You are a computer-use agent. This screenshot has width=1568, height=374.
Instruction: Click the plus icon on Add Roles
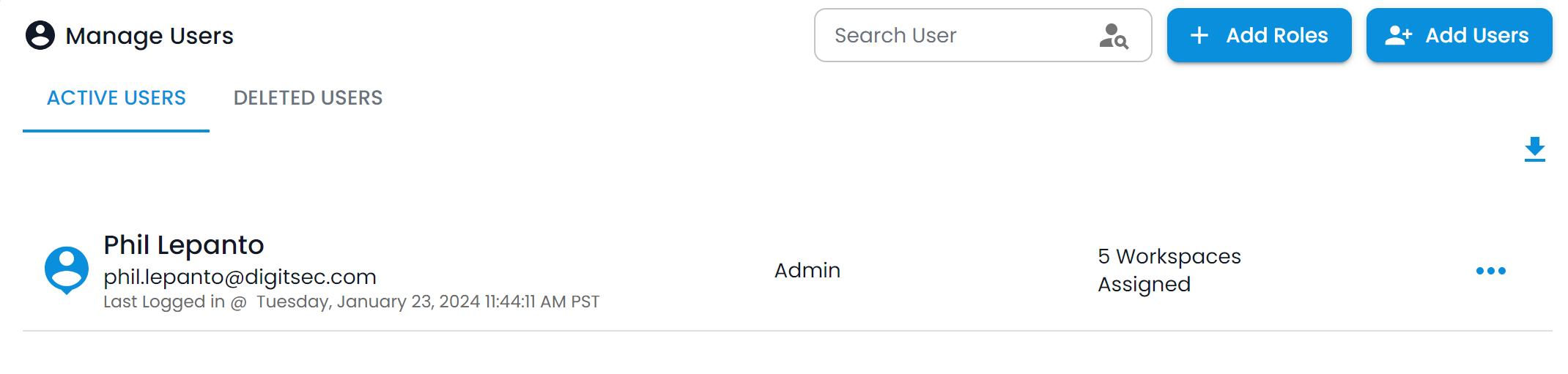click(x=1199, y=35)
